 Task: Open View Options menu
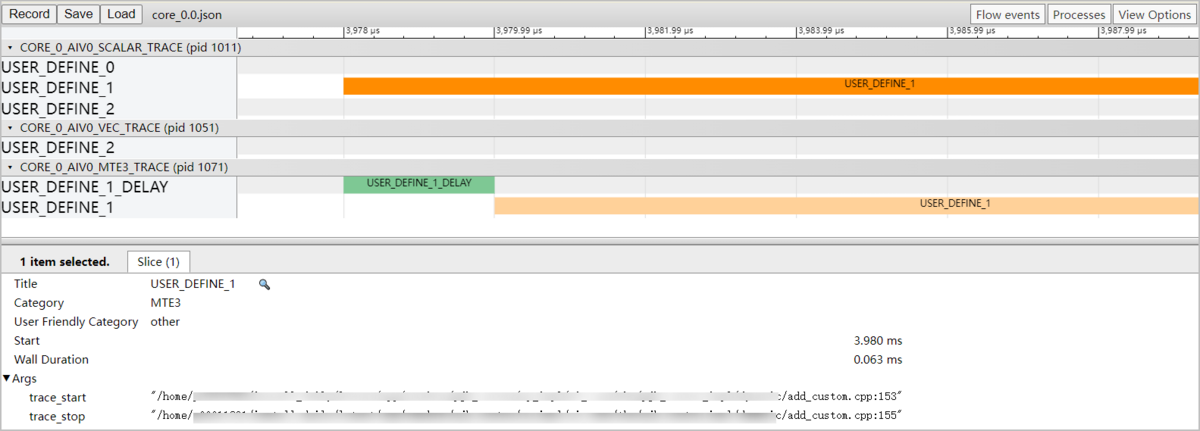click(1154, 14)
